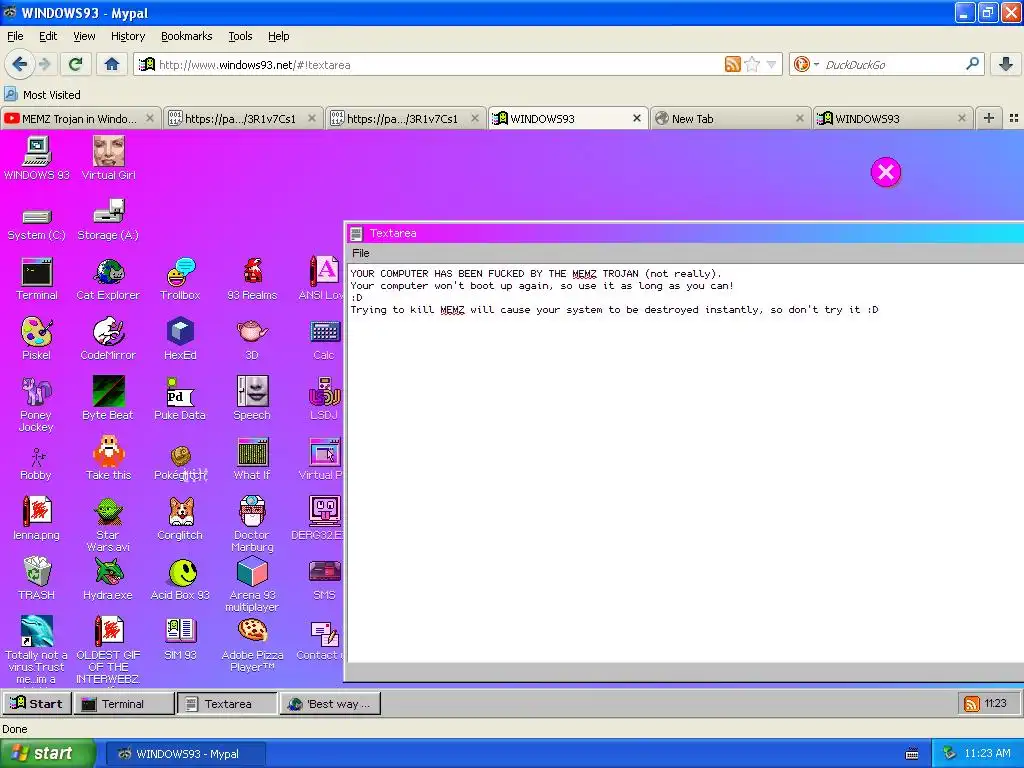
Task: Open the Byte Beat icon
Action: click(108, 398)
